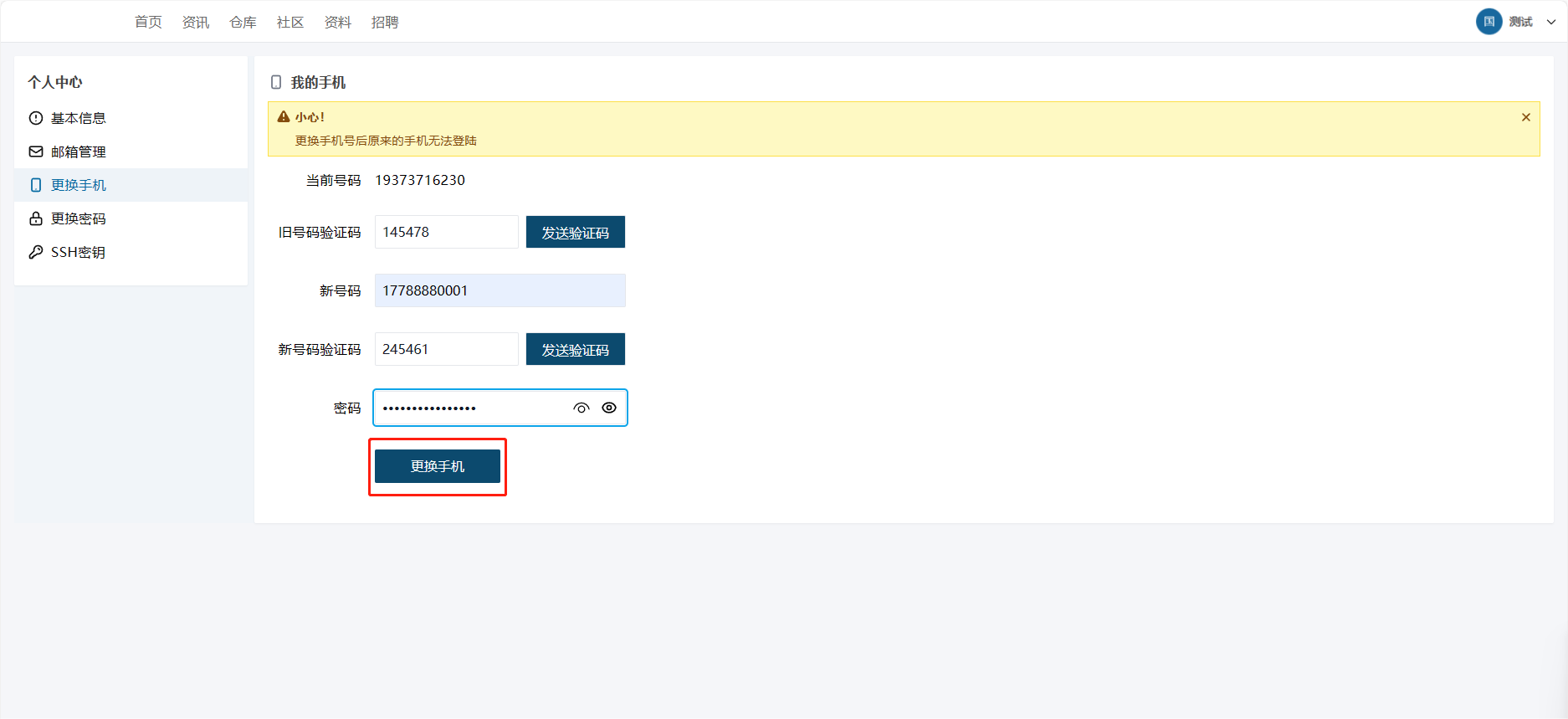
Task: Click the key icon beside SSH密钥
Action: point(36,252)
